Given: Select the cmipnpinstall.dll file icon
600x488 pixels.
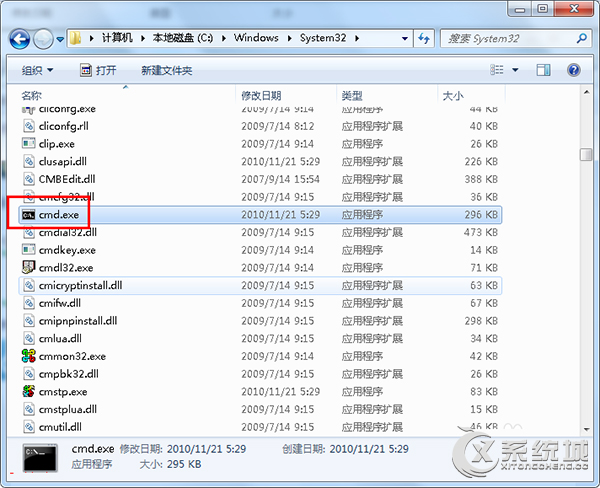Looking at the screenshot, I should (x=29, y=320).
